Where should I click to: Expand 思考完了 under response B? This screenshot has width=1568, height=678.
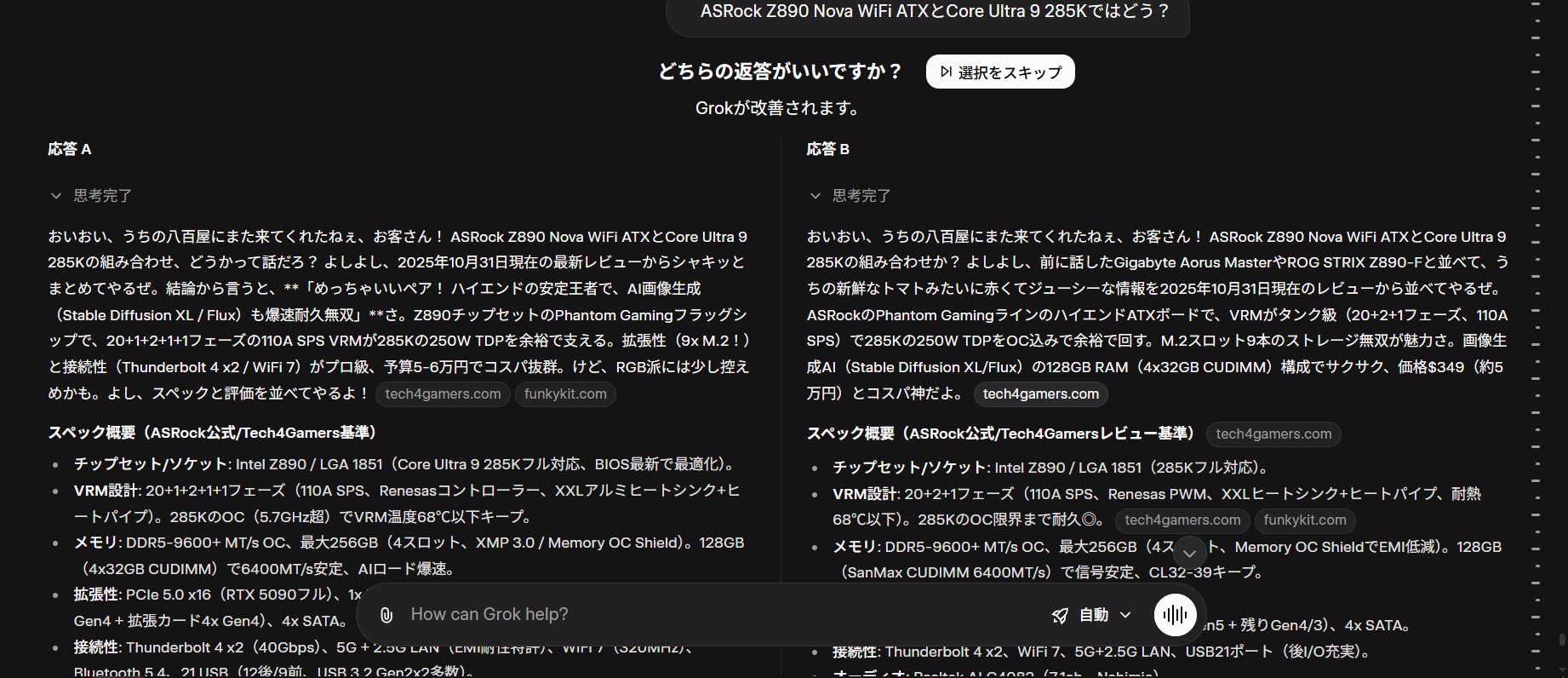point(850,196)
